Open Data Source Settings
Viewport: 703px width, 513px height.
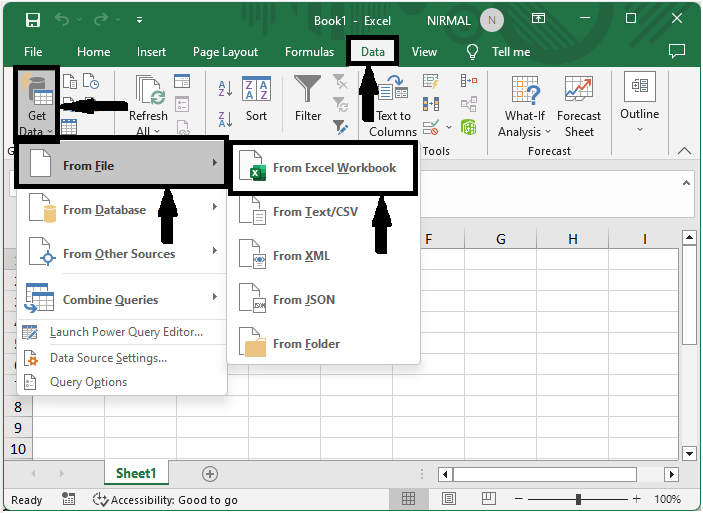(x=122, y=358)
